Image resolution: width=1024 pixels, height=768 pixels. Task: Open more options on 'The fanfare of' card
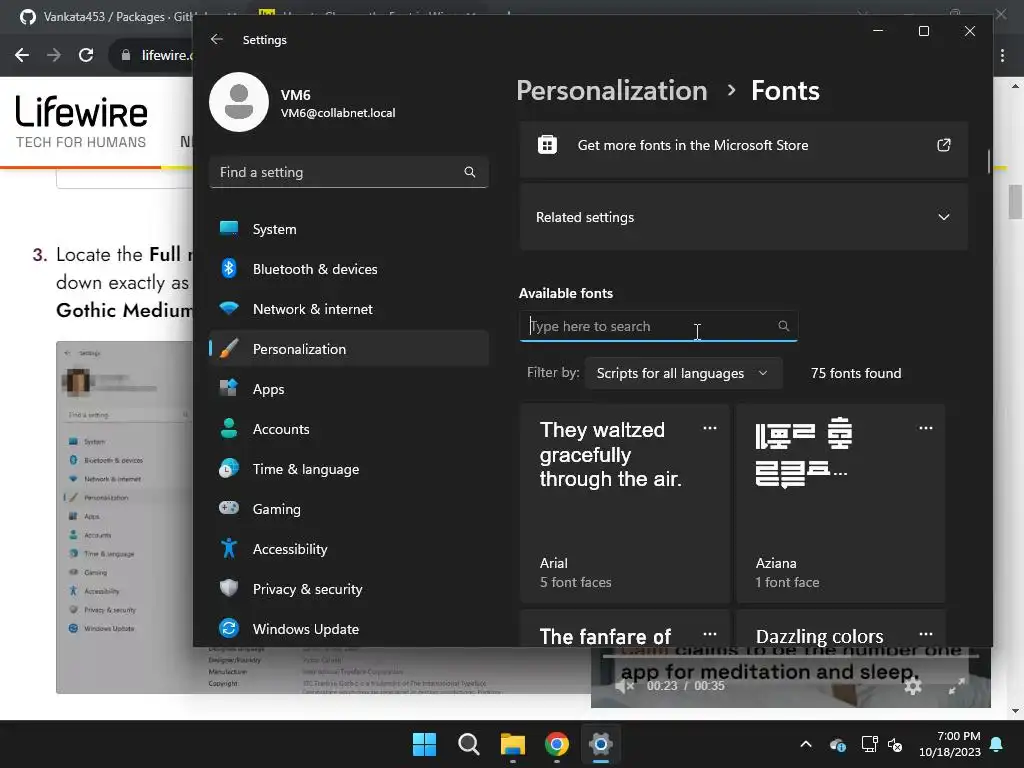tap(710, 634)
